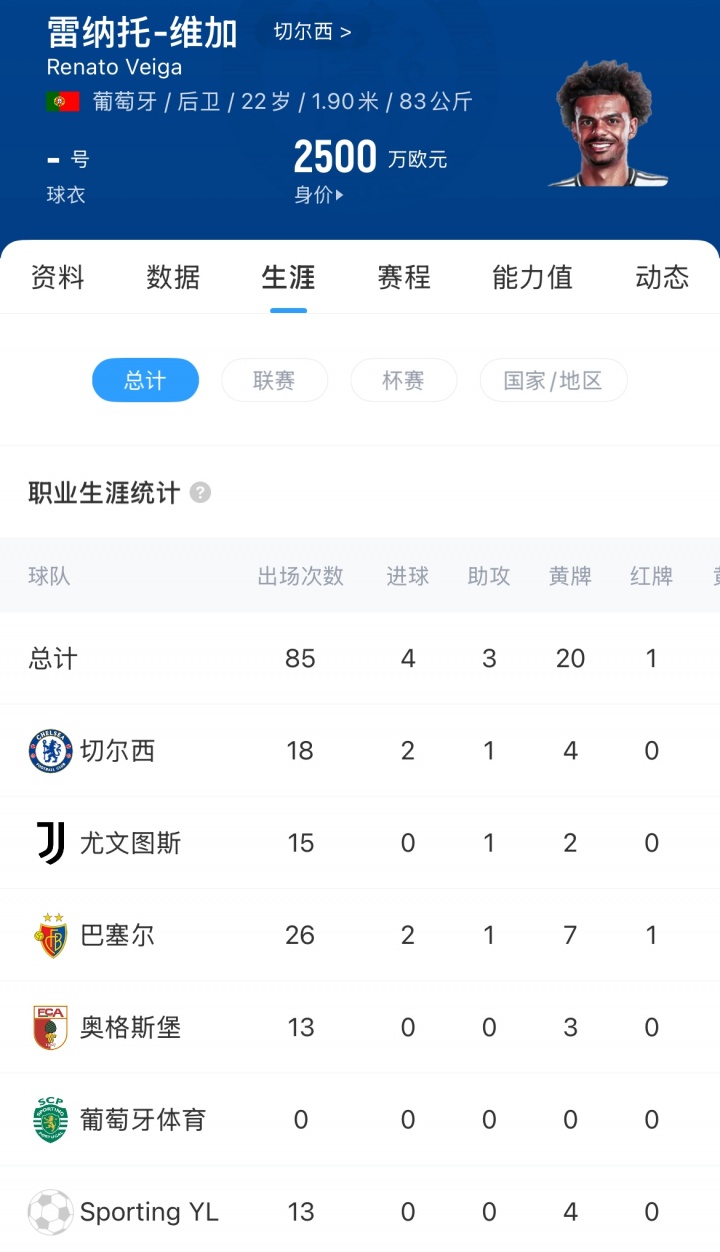Tap the Chelsea club crest icon
Viewport: 720px width, 1252px height.
[50, 751]
